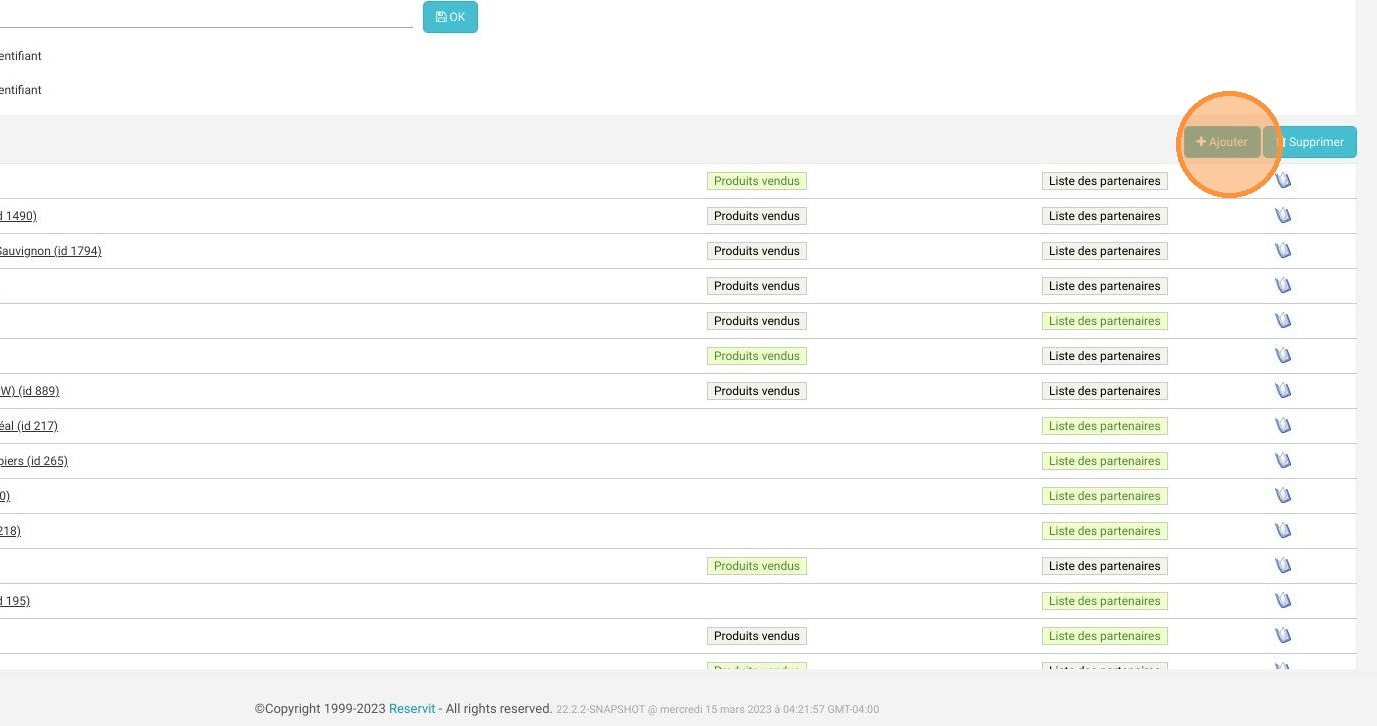Click Produits vendus in the id 1490 row
1377x726 pixels.
(x=757, y=216)
